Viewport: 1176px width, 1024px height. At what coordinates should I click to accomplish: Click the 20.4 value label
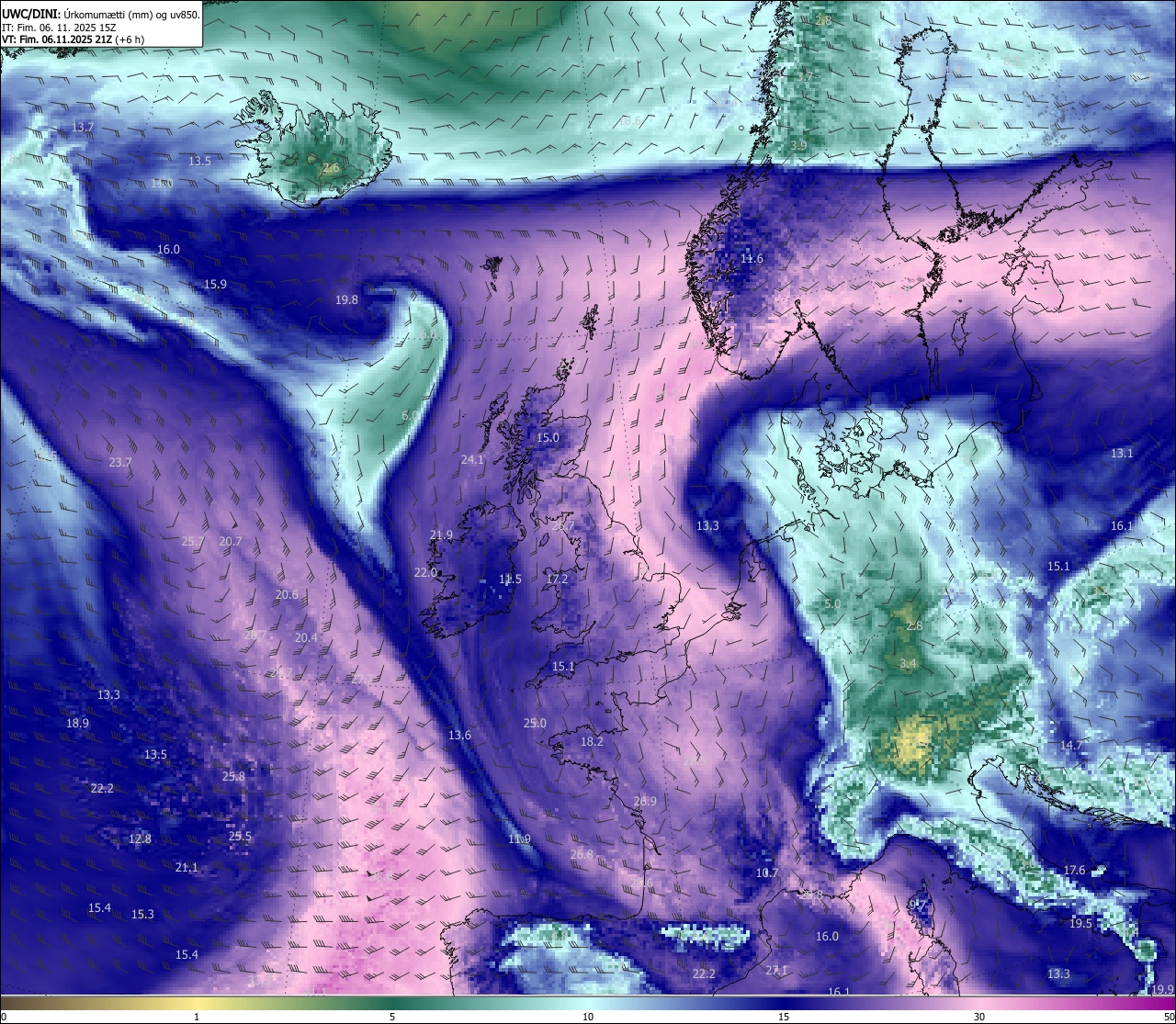point(306,637)
